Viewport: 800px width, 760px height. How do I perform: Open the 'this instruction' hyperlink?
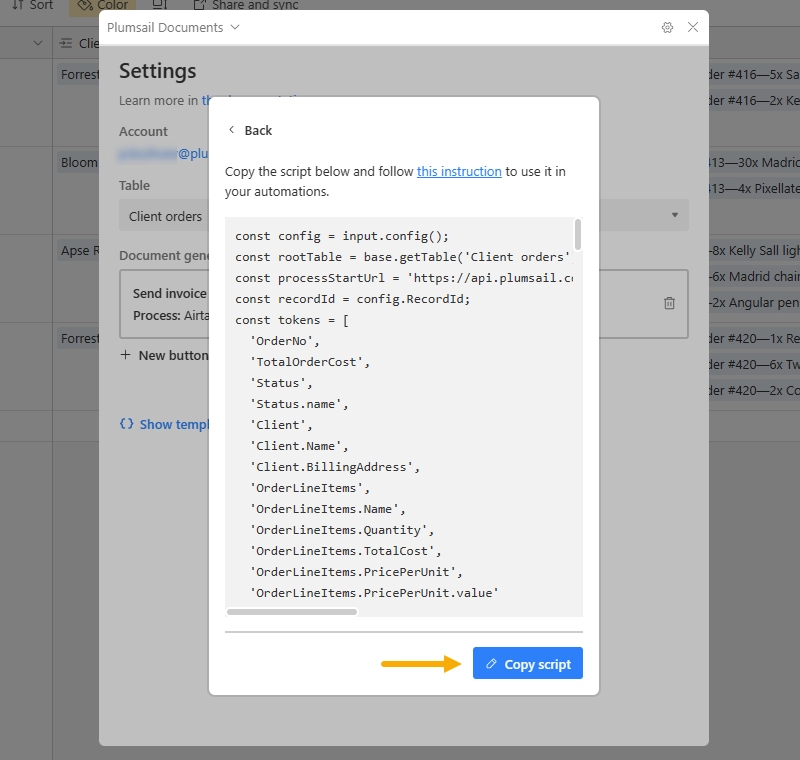(459, 171)
